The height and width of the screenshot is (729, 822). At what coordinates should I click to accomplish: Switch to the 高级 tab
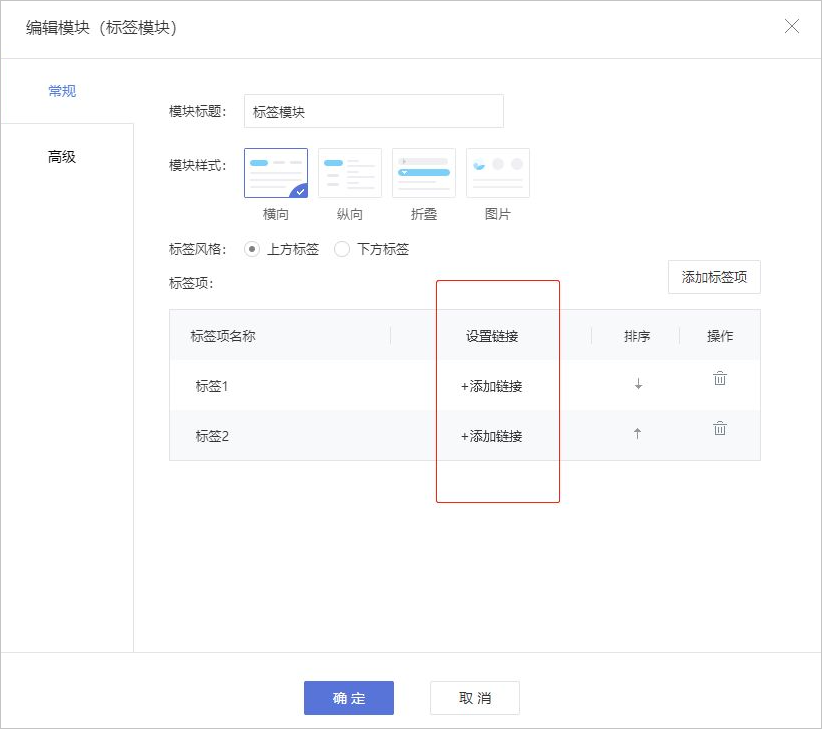(x=62, y=157)
